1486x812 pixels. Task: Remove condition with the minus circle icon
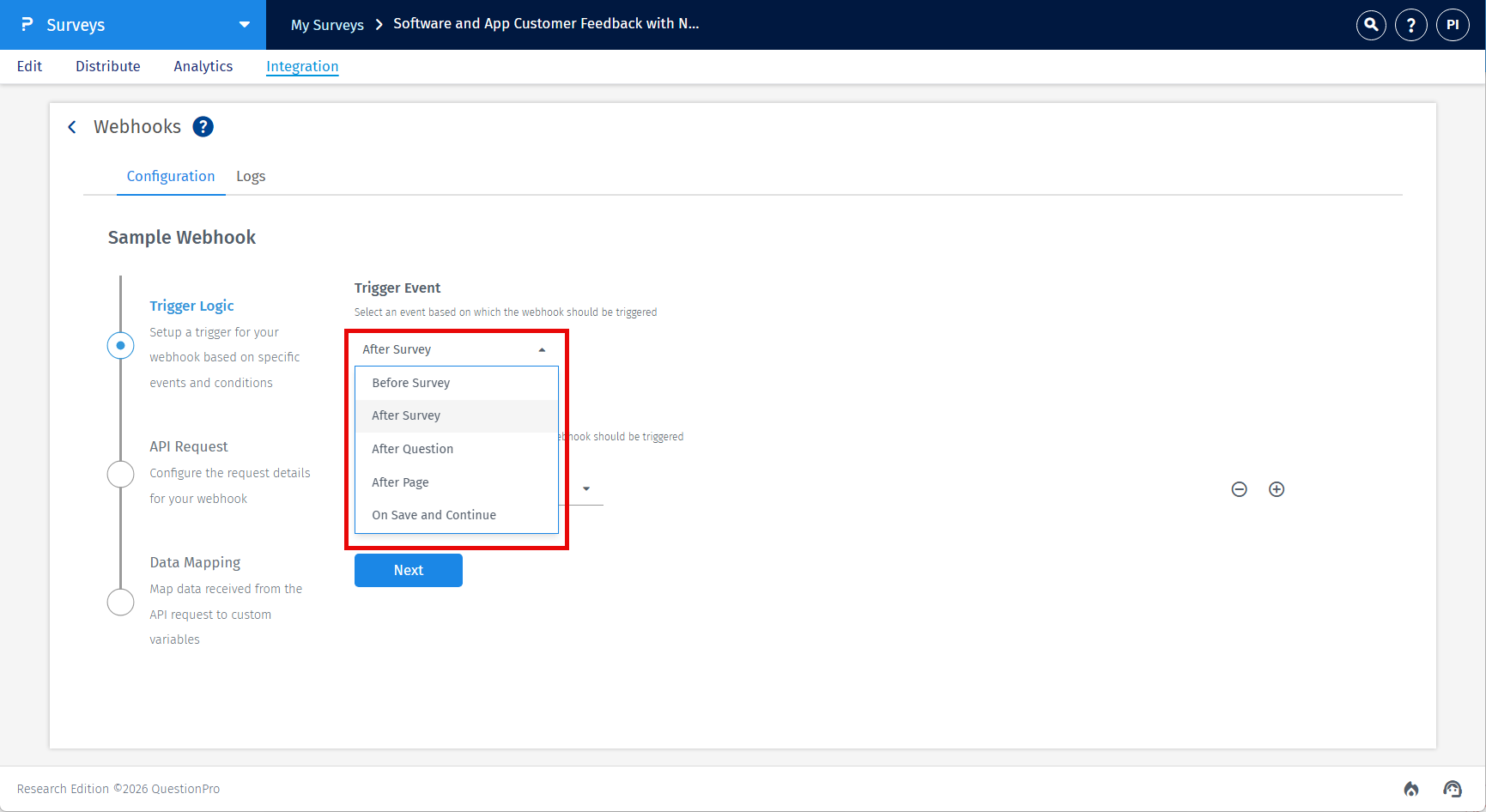[1239, 489]
